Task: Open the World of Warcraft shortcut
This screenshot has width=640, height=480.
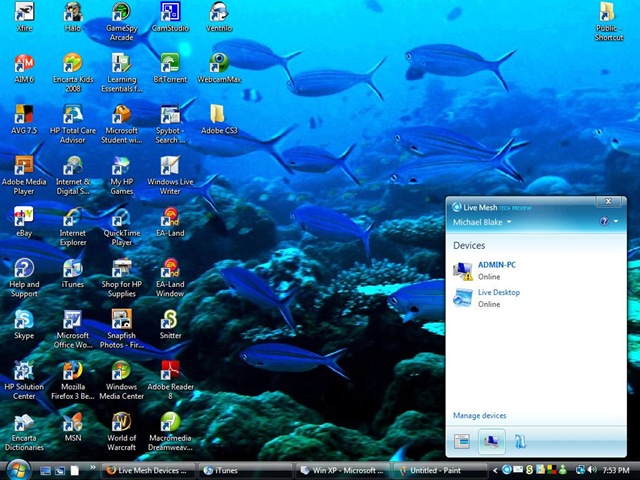Action: 122,431
